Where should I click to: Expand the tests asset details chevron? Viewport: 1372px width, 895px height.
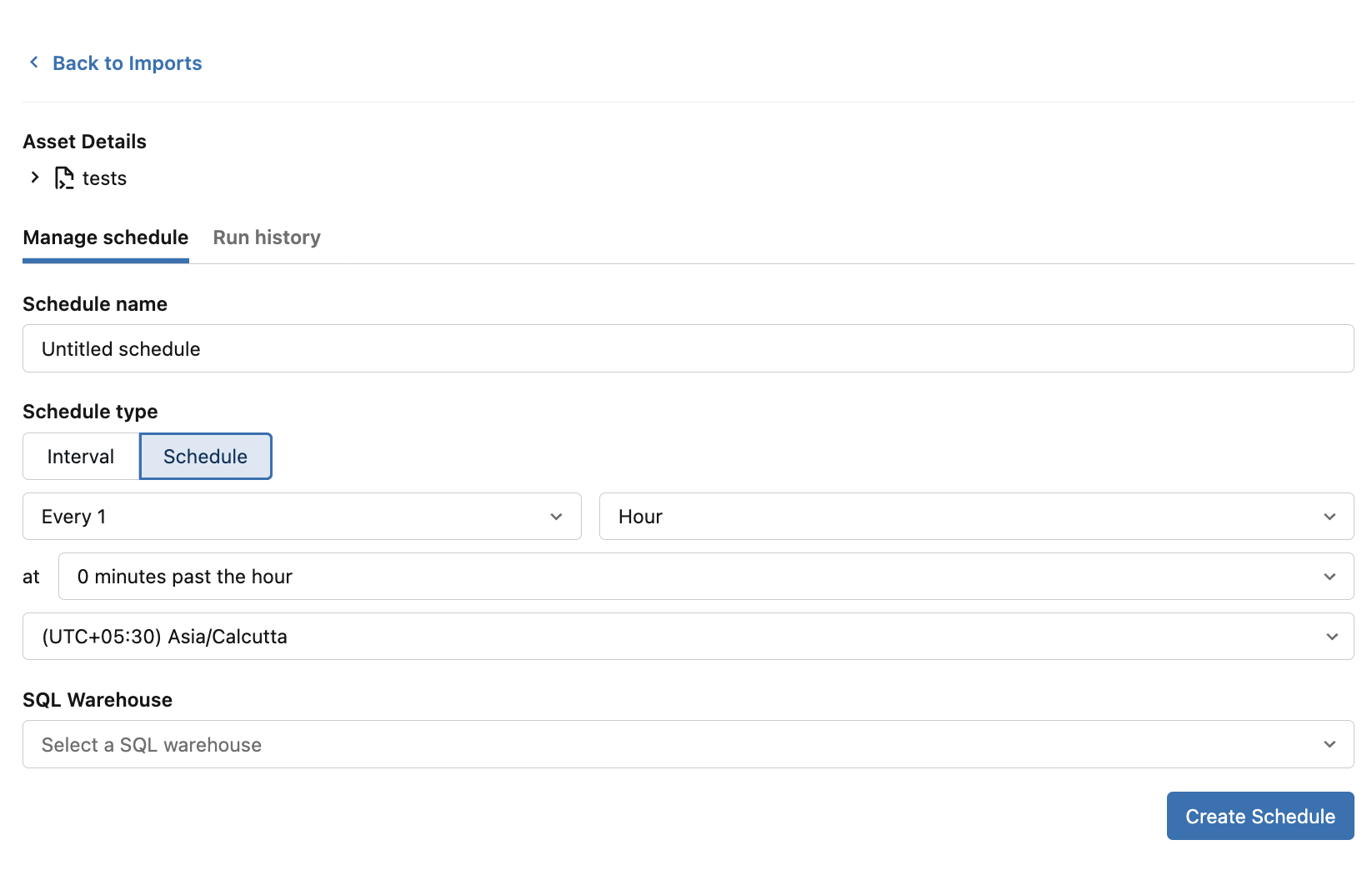(x=35, y=177)
